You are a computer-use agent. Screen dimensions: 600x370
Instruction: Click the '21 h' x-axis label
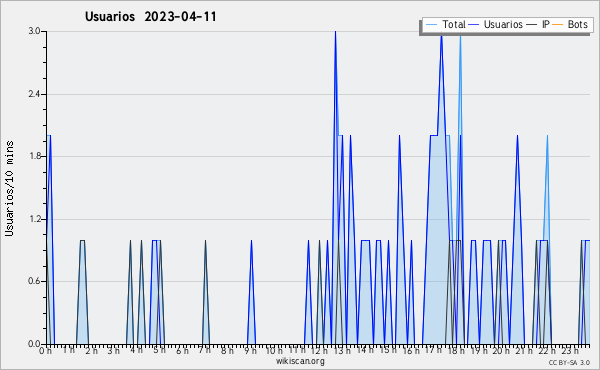pos(524,350)
